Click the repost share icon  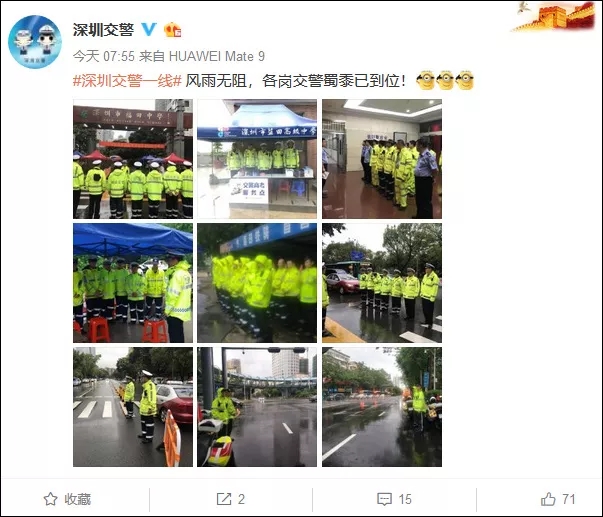point(224,499)
